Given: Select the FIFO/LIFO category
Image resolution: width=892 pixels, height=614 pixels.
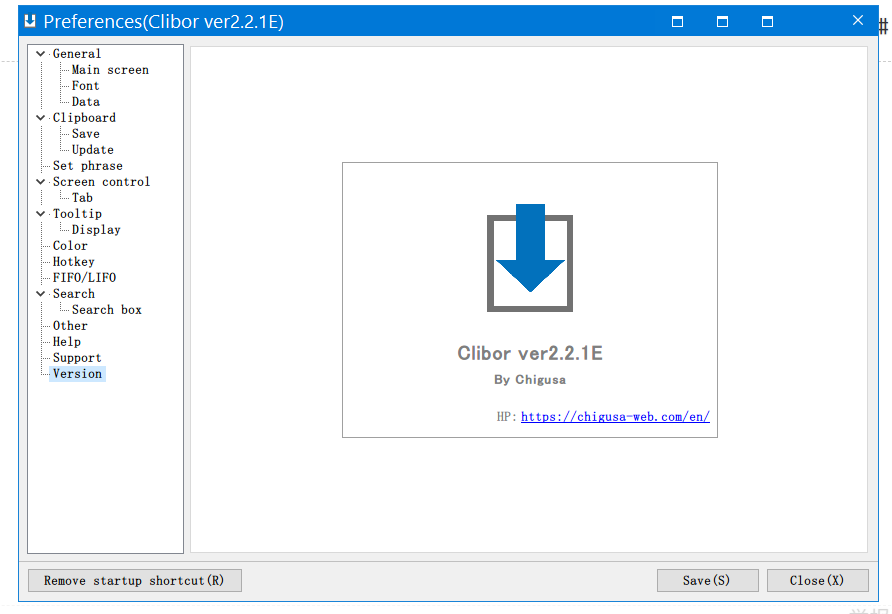Looking at the screenshot, I should click(x=85, y=278).
